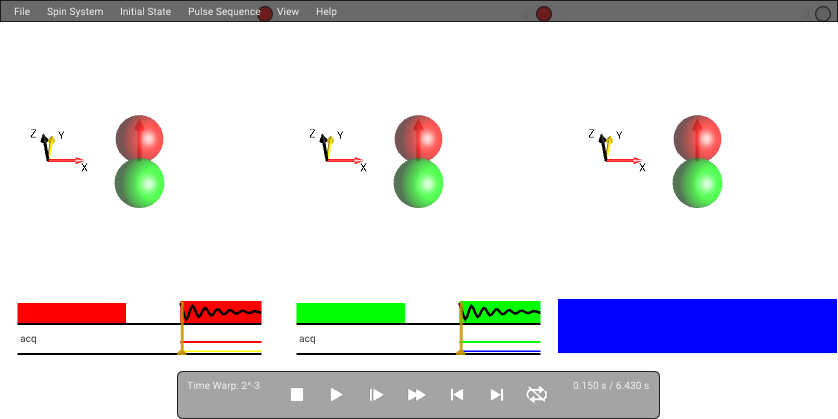Expand the Pulse Sequence menu
This screenshot has height=419, width=838.
click(x=224, y=11)
